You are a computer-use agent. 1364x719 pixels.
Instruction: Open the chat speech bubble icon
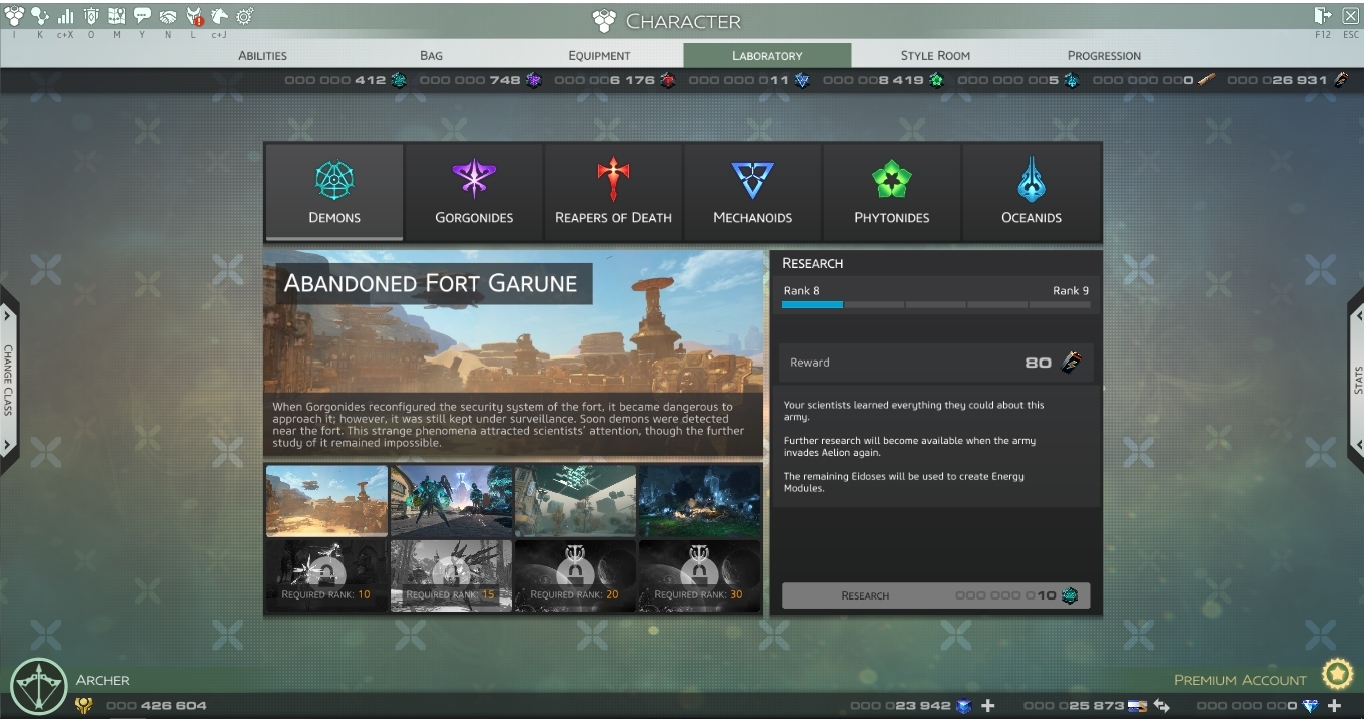pos(142,16)
